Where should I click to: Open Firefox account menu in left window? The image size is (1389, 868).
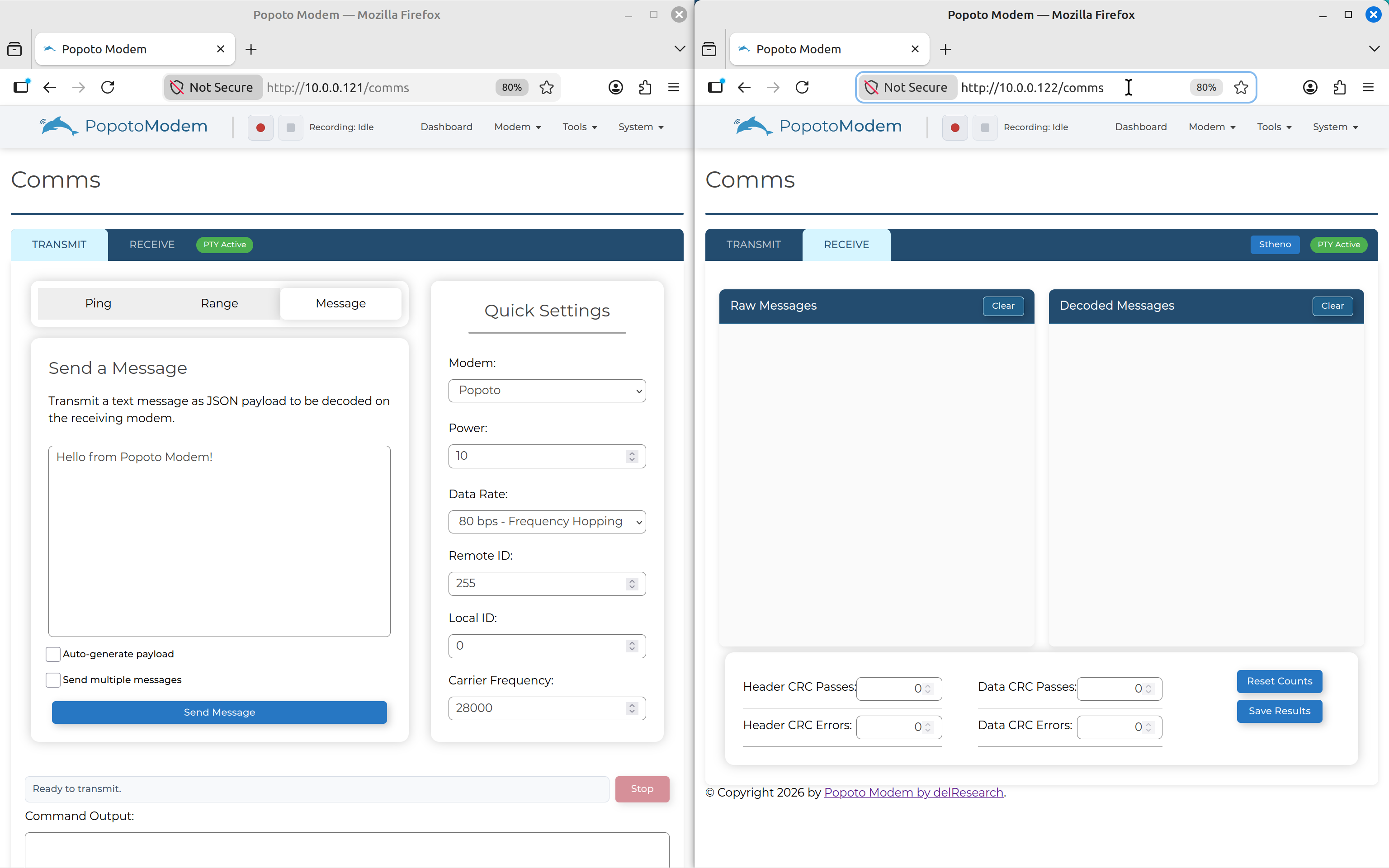coord(616,87)
